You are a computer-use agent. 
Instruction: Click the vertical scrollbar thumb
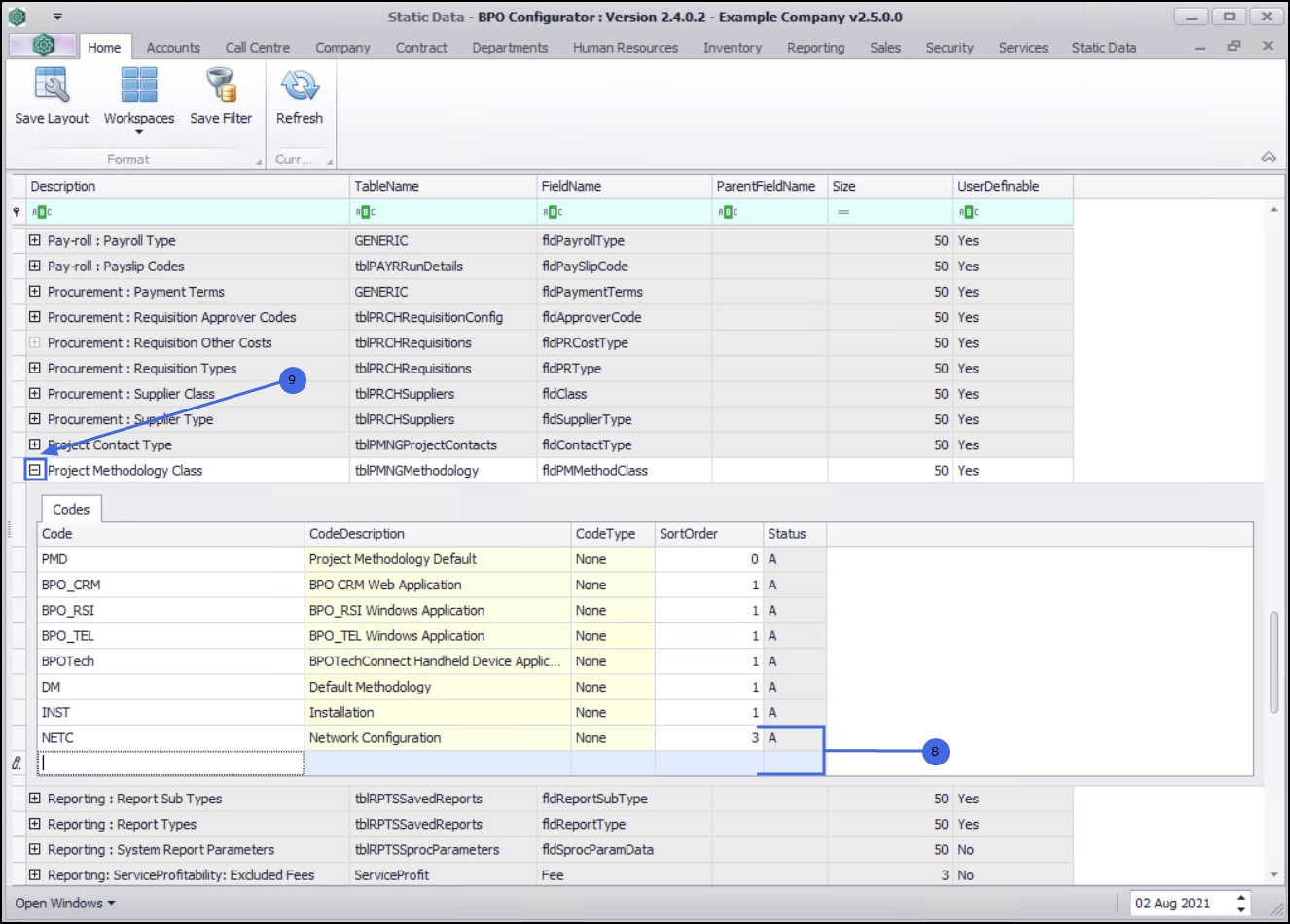pyautogui.click(x=1273, y=661)
